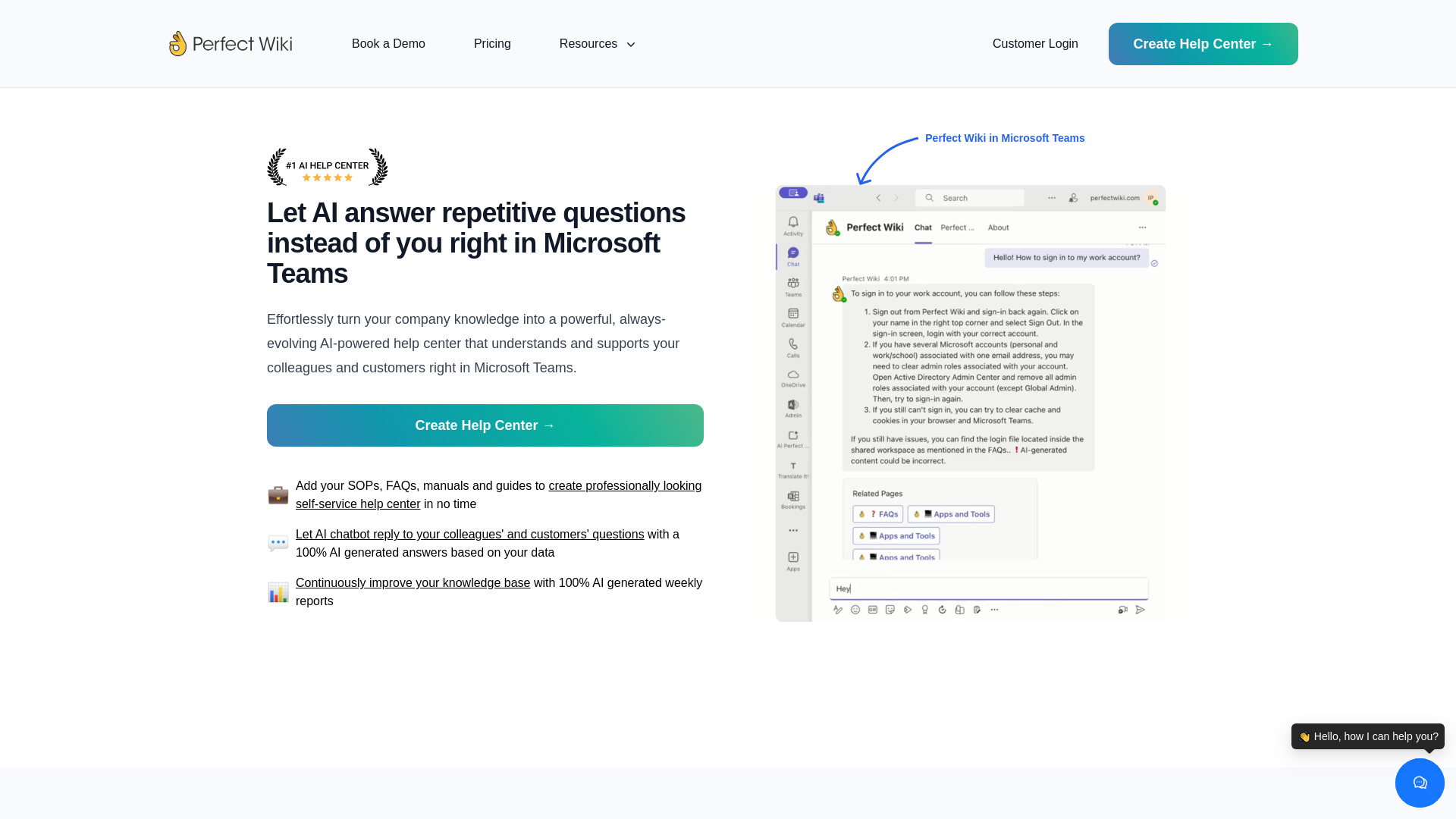This screenshot has width=1456, height=819.
Task: Click the five-star rating icon display
Action: (x=327, y=178)
